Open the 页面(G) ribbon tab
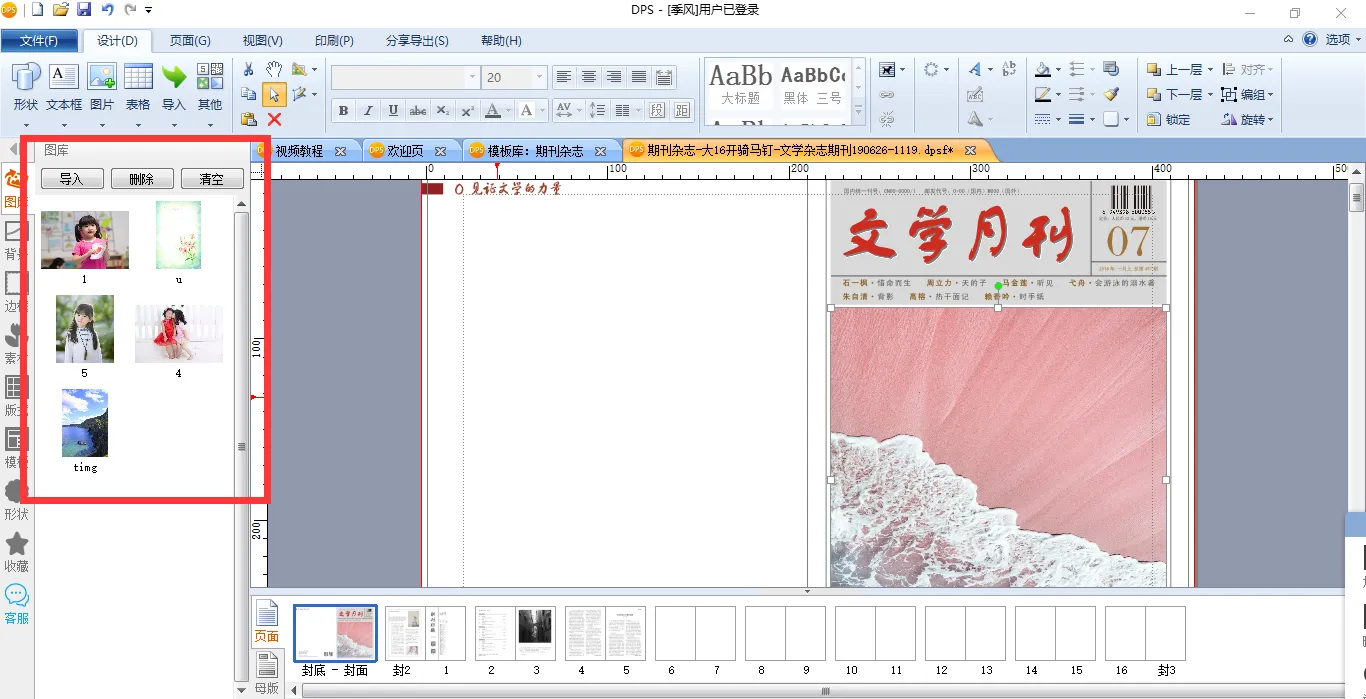This screenshot has height=699, width=1366. click(190, 41)
